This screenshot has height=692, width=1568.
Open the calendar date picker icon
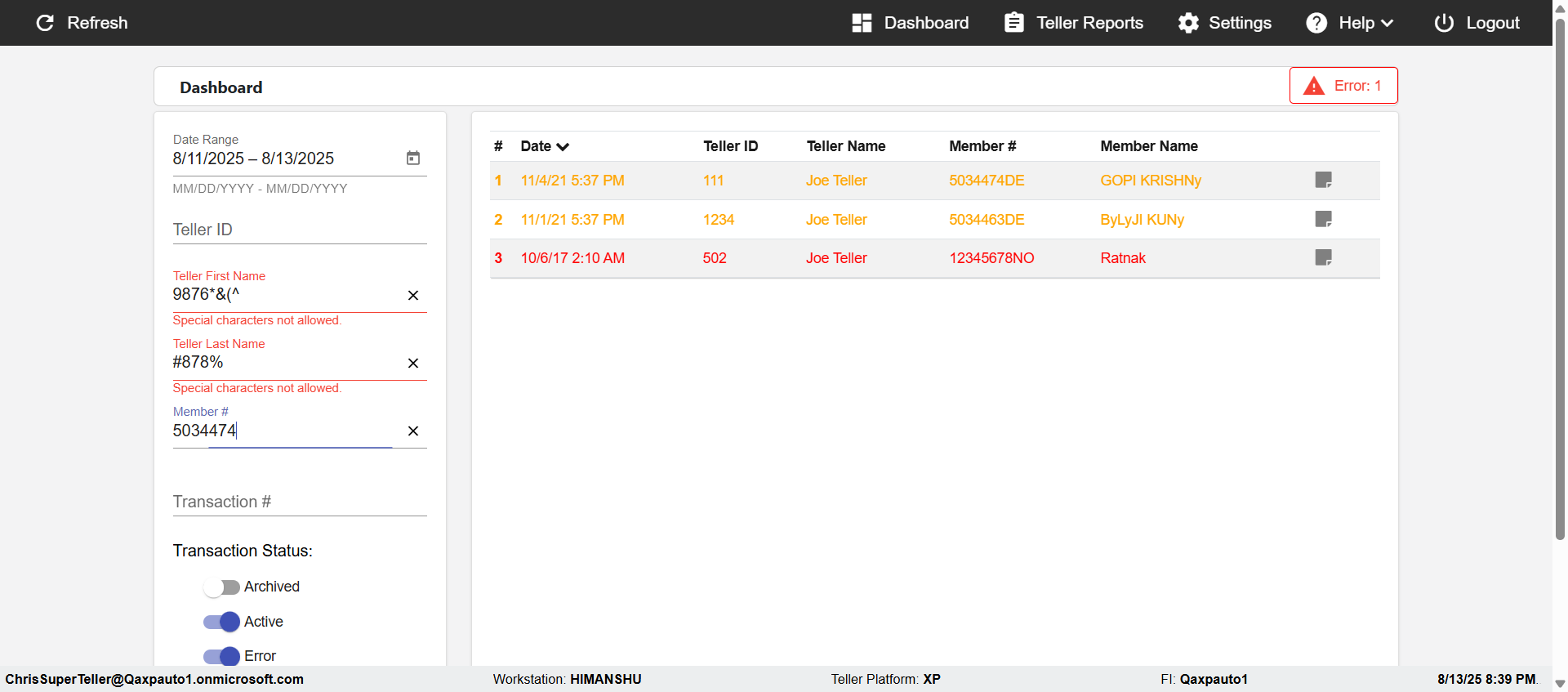pyautogui.click(x=413, y=158)
